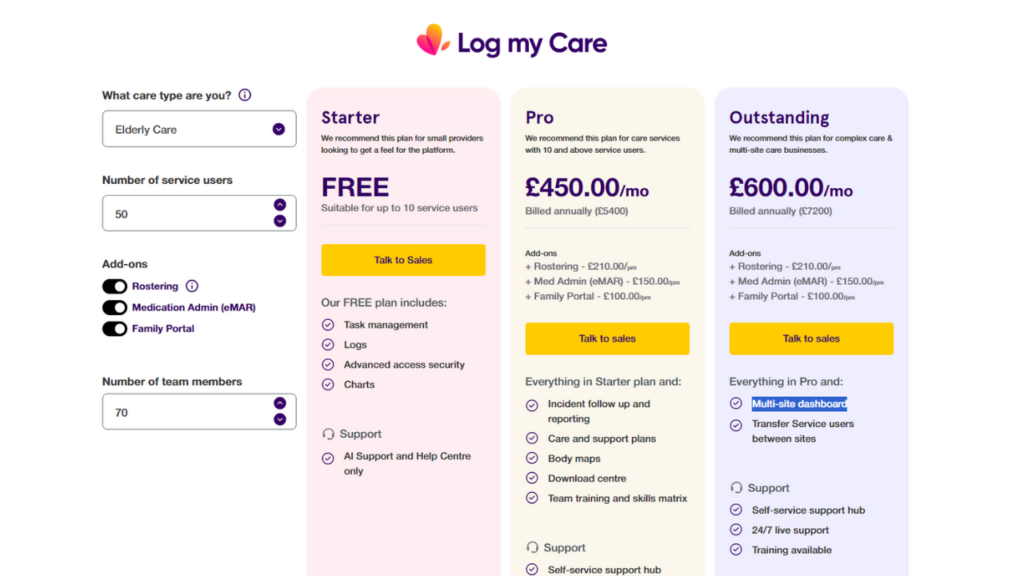Click the Support headset icon in Starter column

(x=329, y=434)
